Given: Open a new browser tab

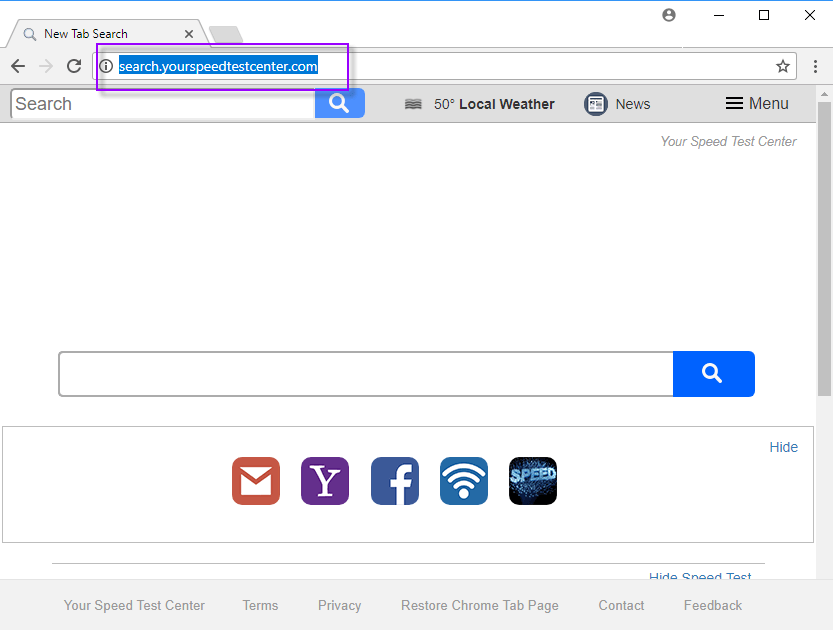Looking at the screenshot, I should 226,34.
